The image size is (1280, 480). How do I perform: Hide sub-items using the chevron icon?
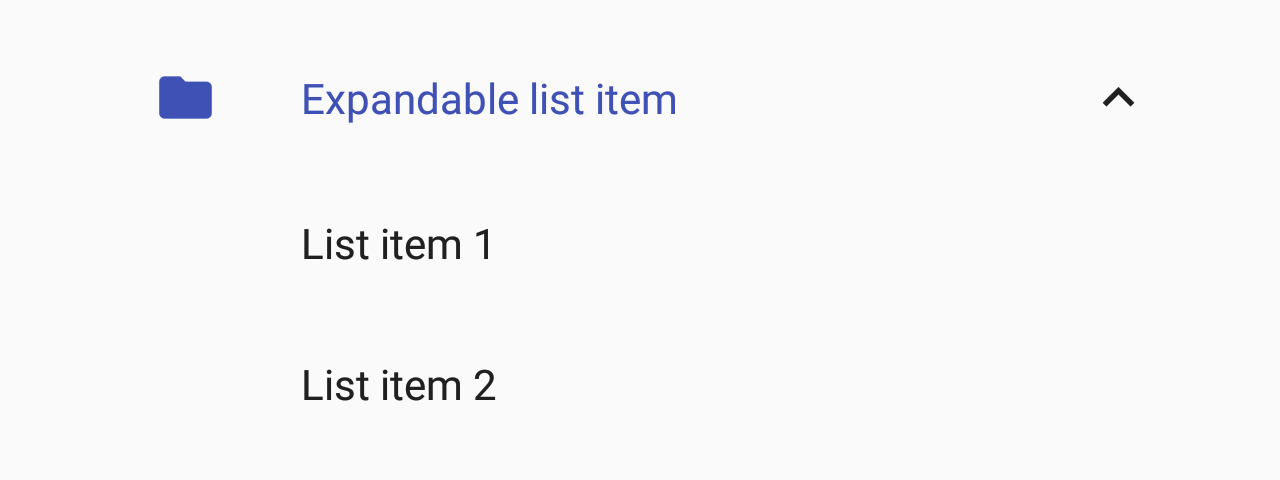coord(1118,98)
